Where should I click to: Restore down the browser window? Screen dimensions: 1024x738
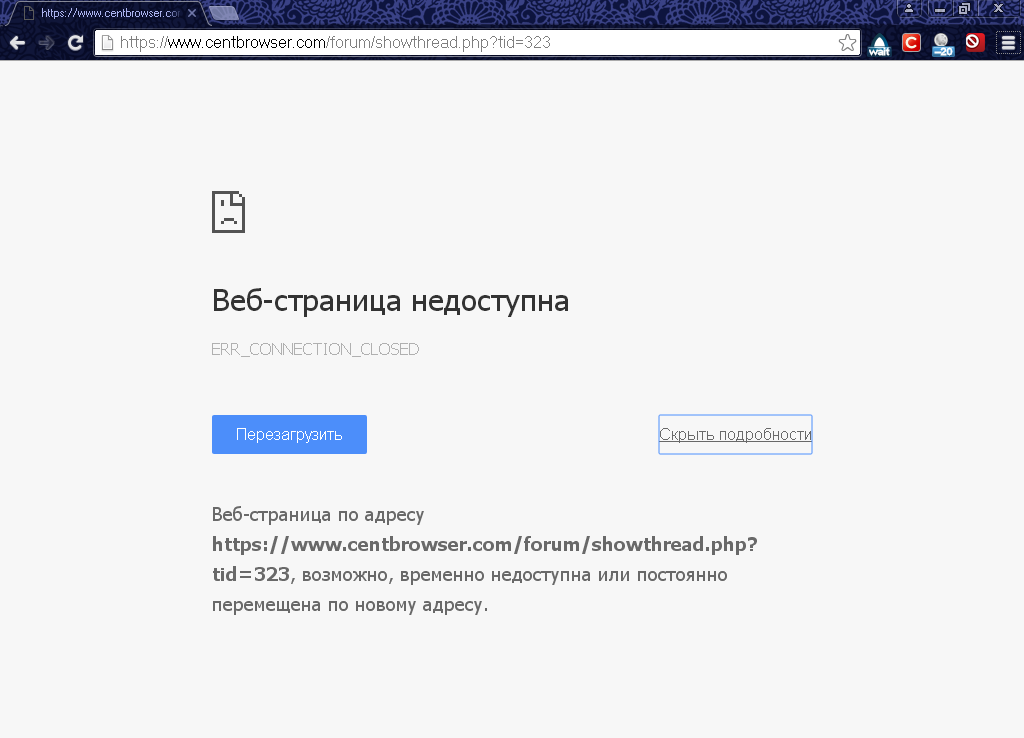[964, 8]
